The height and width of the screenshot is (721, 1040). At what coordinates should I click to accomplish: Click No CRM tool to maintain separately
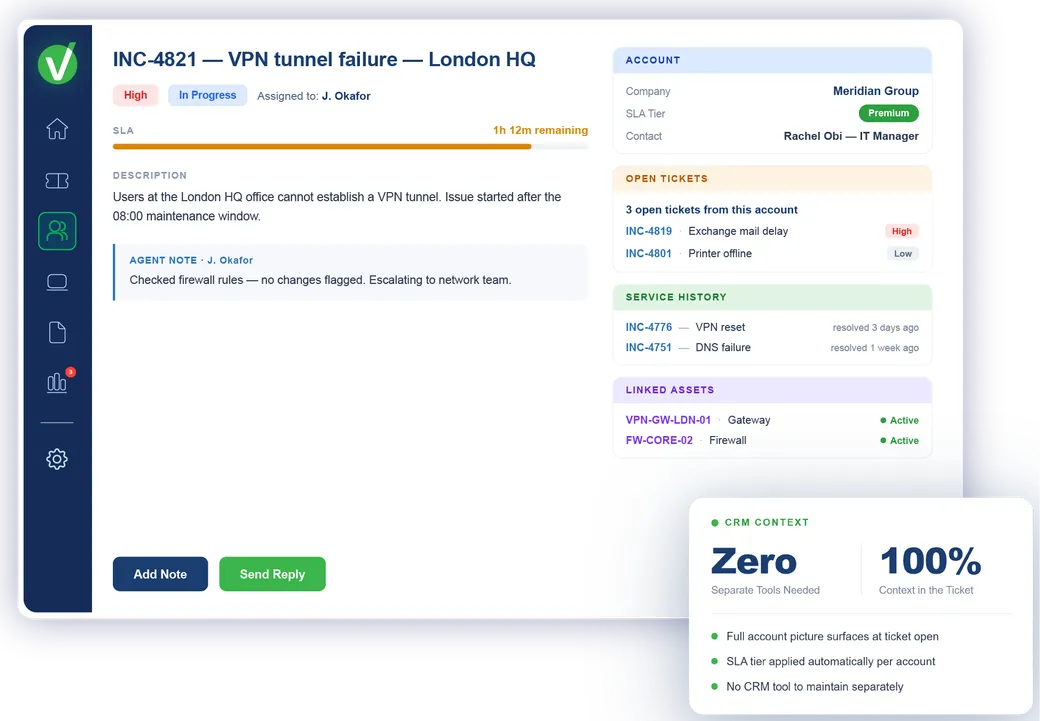(814, 687)
